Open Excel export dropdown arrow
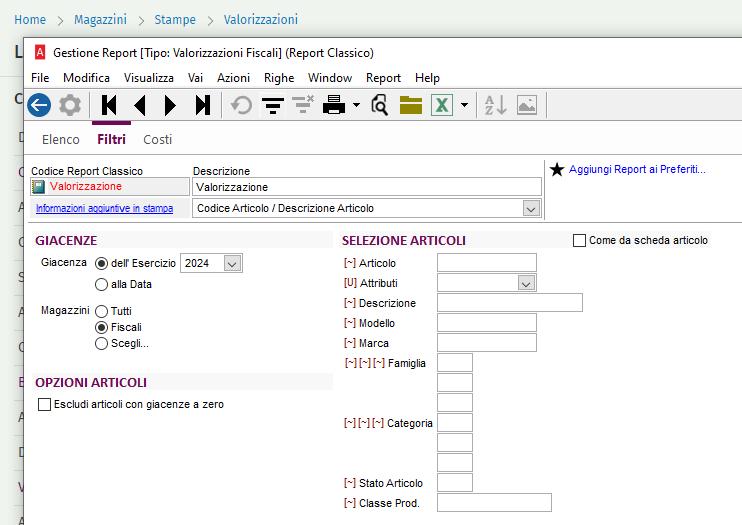 click(x=464, y=105)
